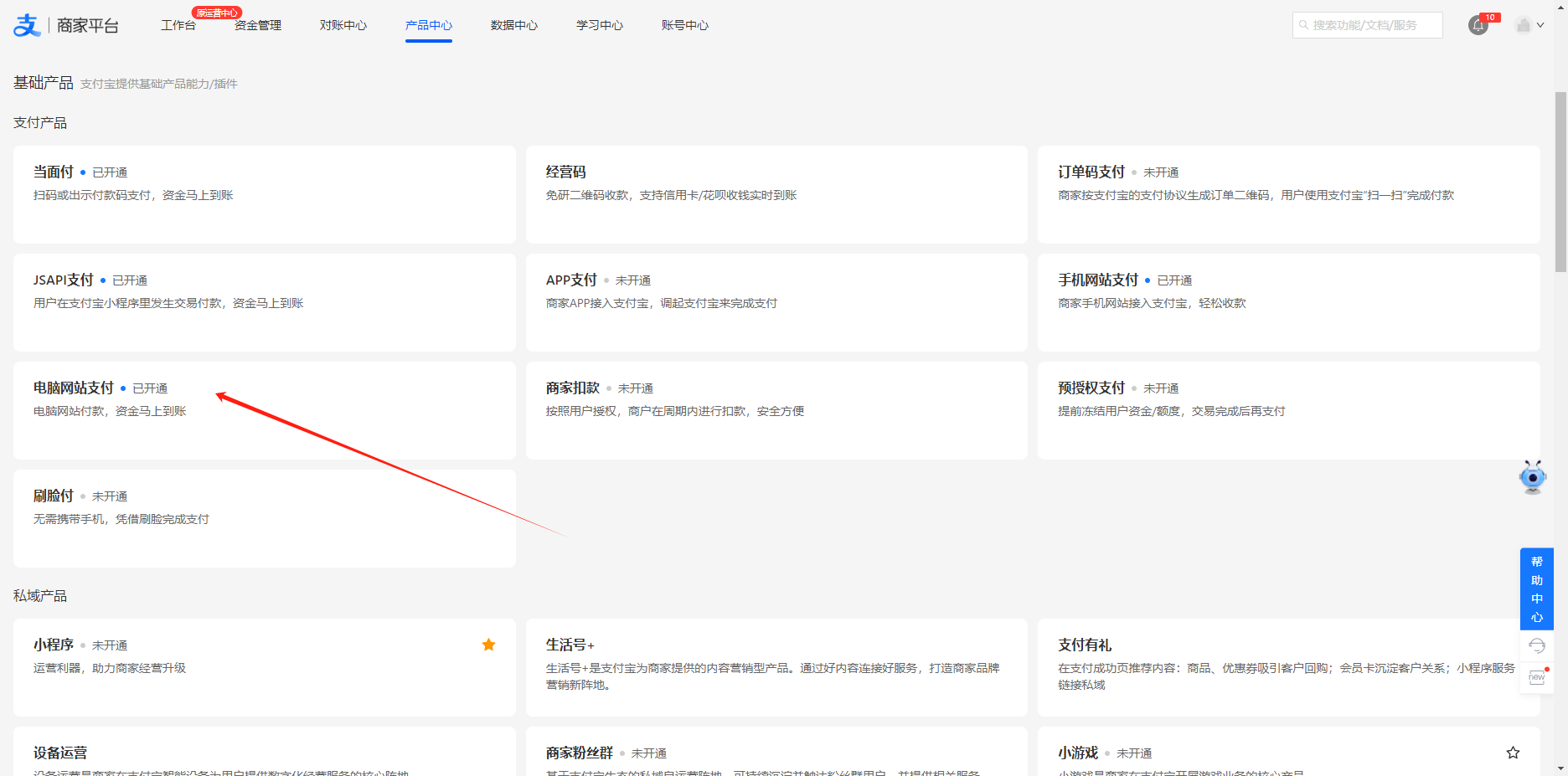The height and width of the screenshot is (776, 1568).
Task: Focus the search 功能/文档/服务 input field
Action: click(x=1368, y=25)
